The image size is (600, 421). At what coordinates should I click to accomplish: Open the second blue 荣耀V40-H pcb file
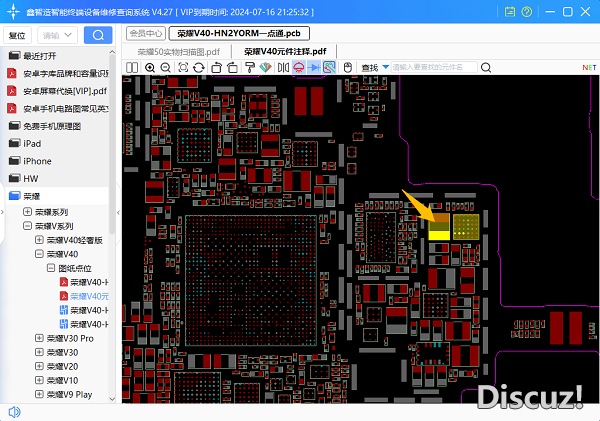click(x=84, y=325)
